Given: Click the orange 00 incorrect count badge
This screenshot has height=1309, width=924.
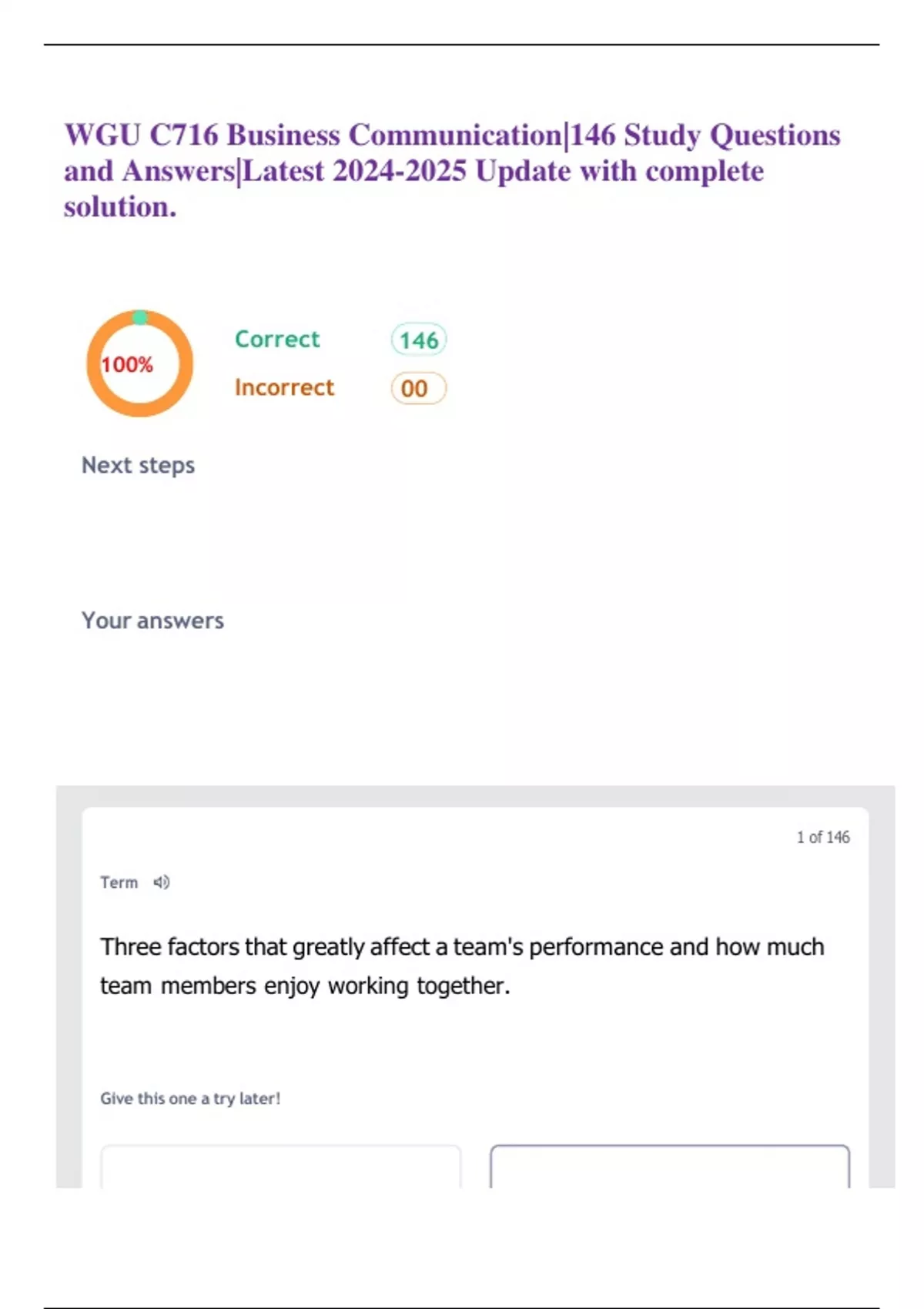Looking at the screenshot, I should click(418, 388).
